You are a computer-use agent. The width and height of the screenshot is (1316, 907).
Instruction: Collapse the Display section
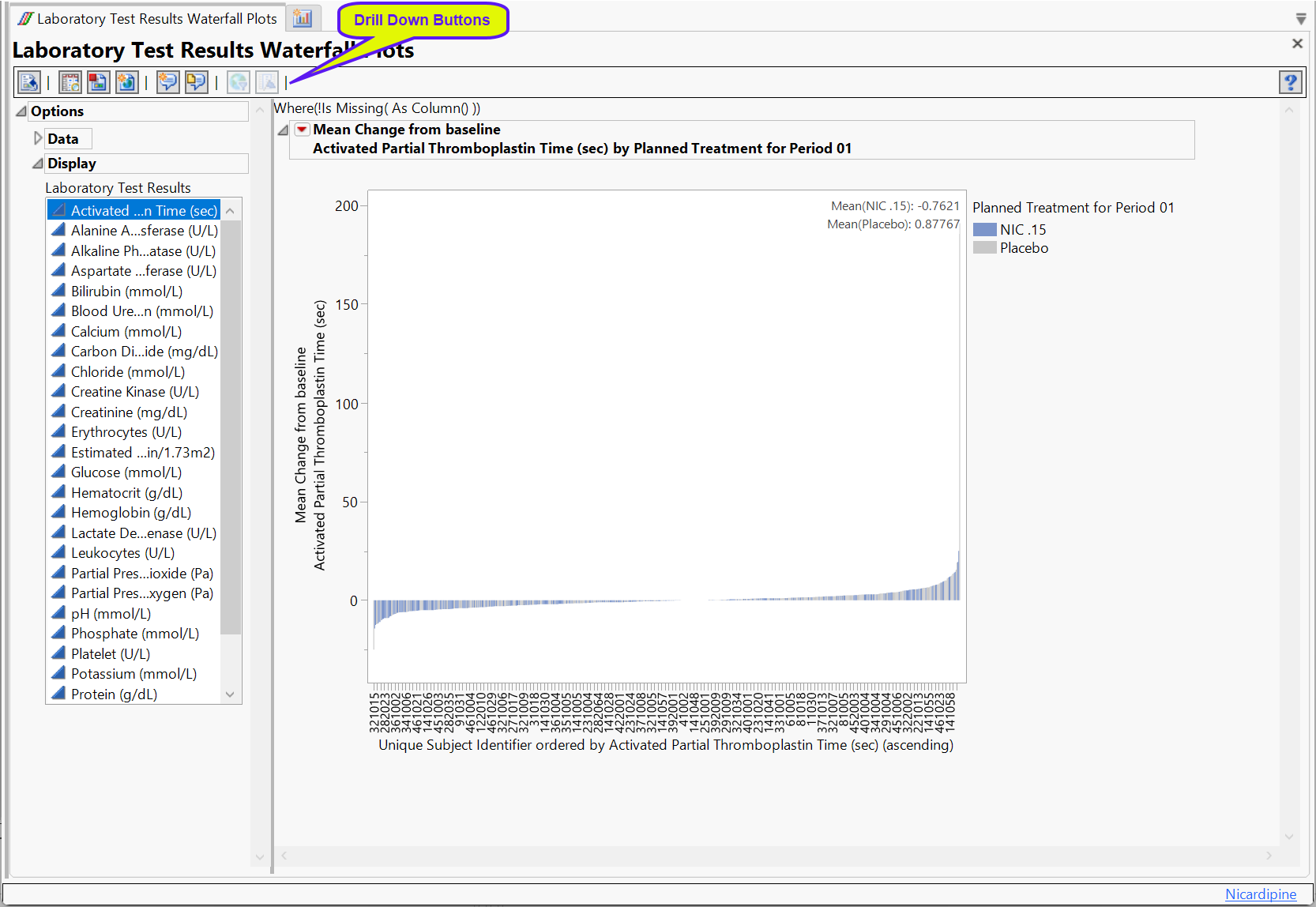coord(38,164)
